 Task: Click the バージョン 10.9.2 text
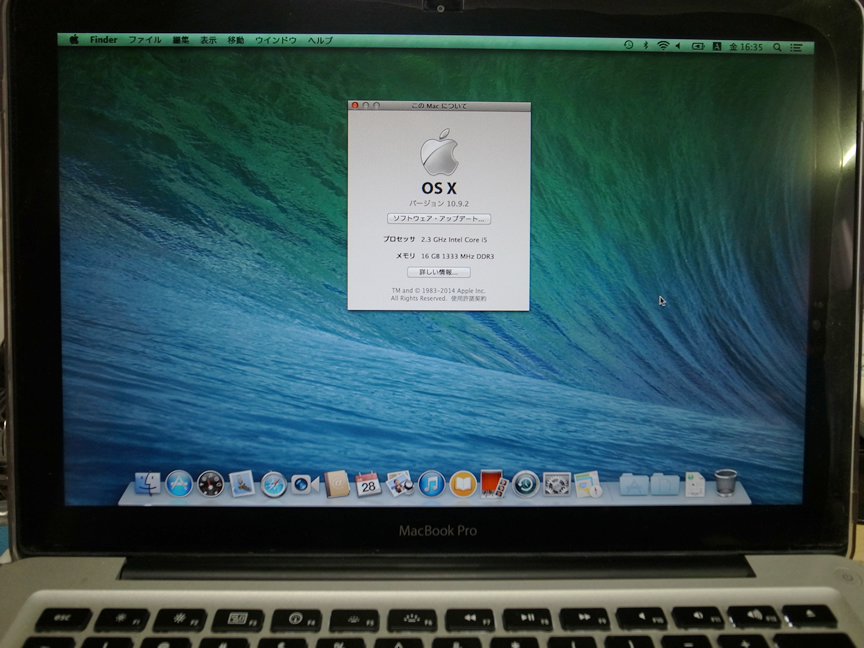[439, 203]
